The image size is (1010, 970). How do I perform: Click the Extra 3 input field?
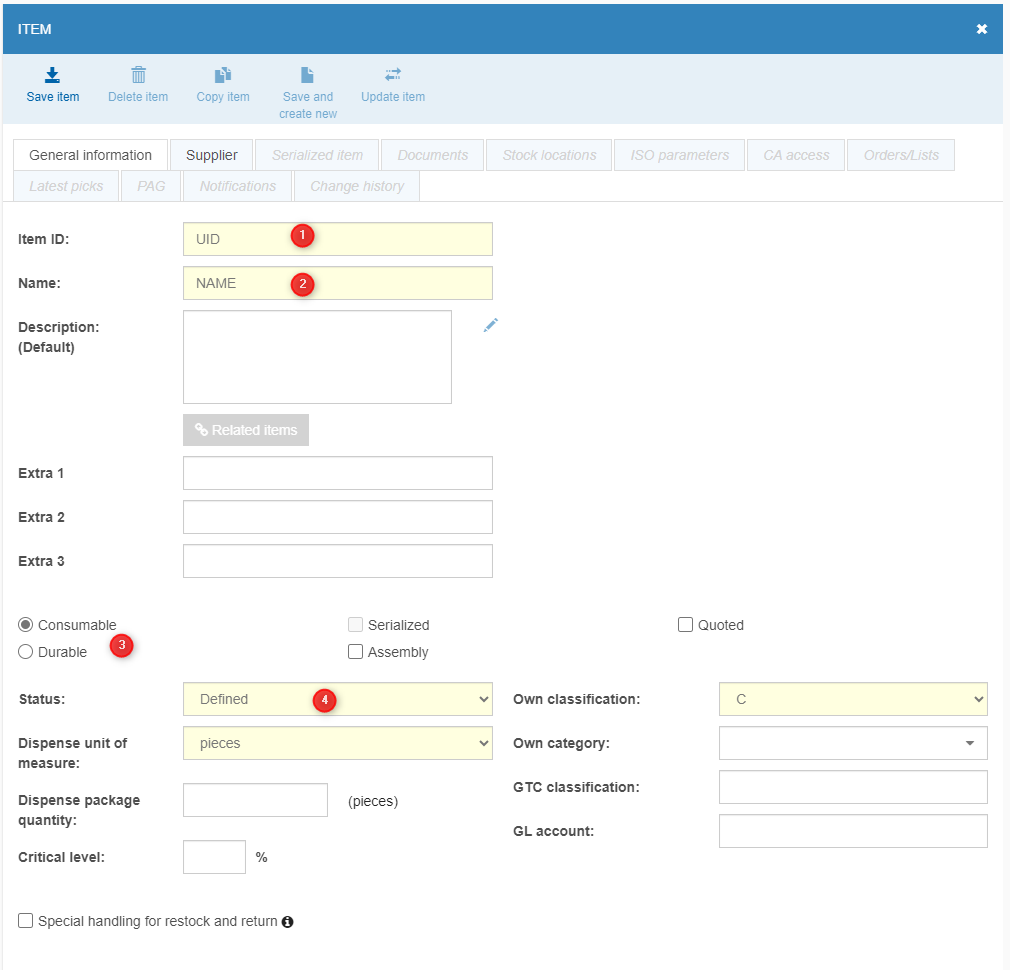338,560
